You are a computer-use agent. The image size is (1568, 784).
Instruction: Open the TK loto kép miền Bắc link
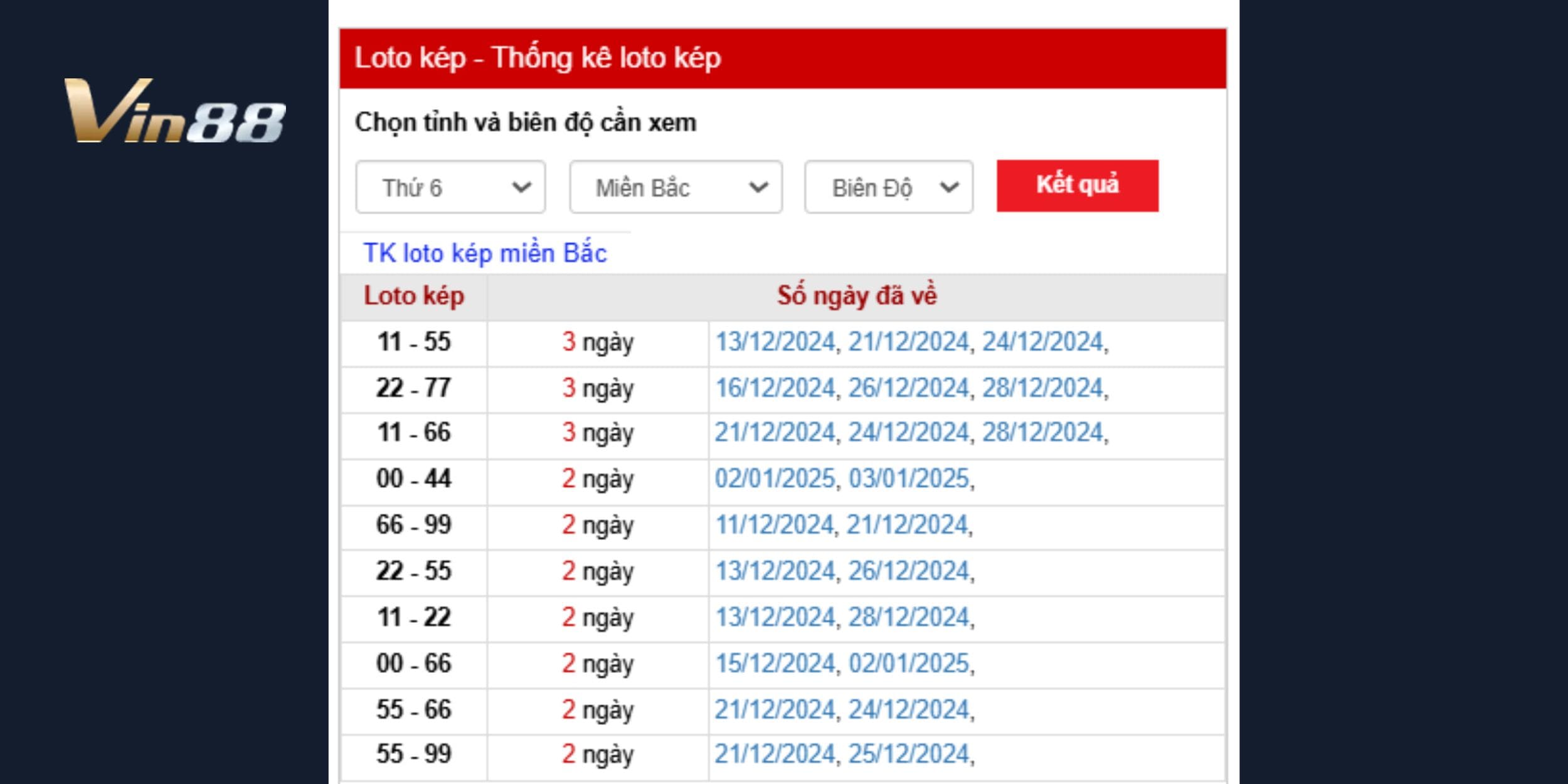pyautogui.click(x=485, y=253)
